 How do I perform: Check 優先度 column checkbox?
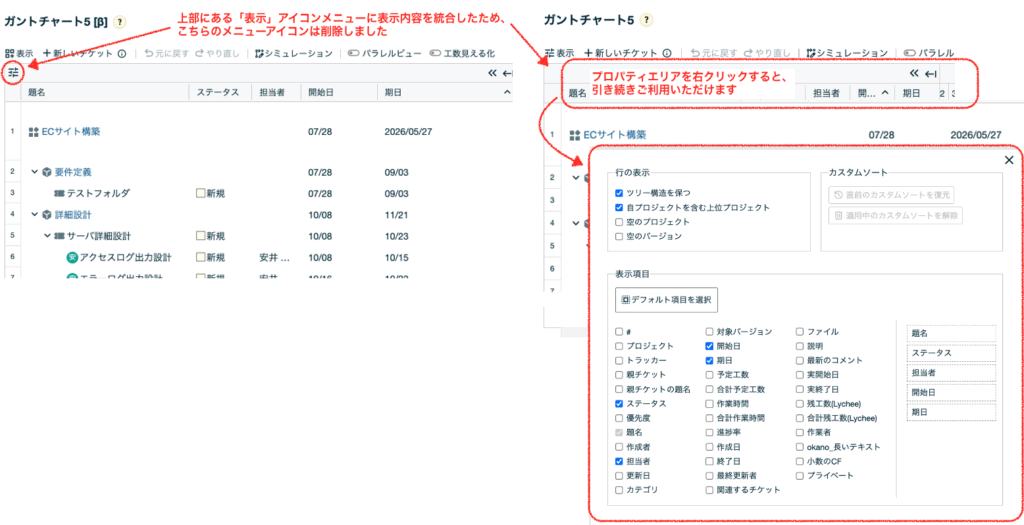click(x=618, y=418)
